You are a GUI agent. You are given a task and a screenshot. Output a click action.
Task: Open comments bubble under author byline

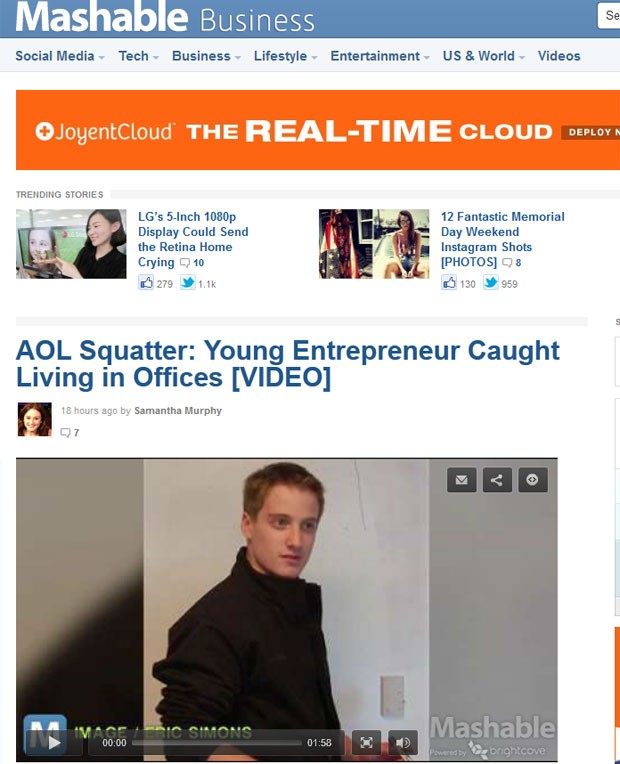click(69, 433)
